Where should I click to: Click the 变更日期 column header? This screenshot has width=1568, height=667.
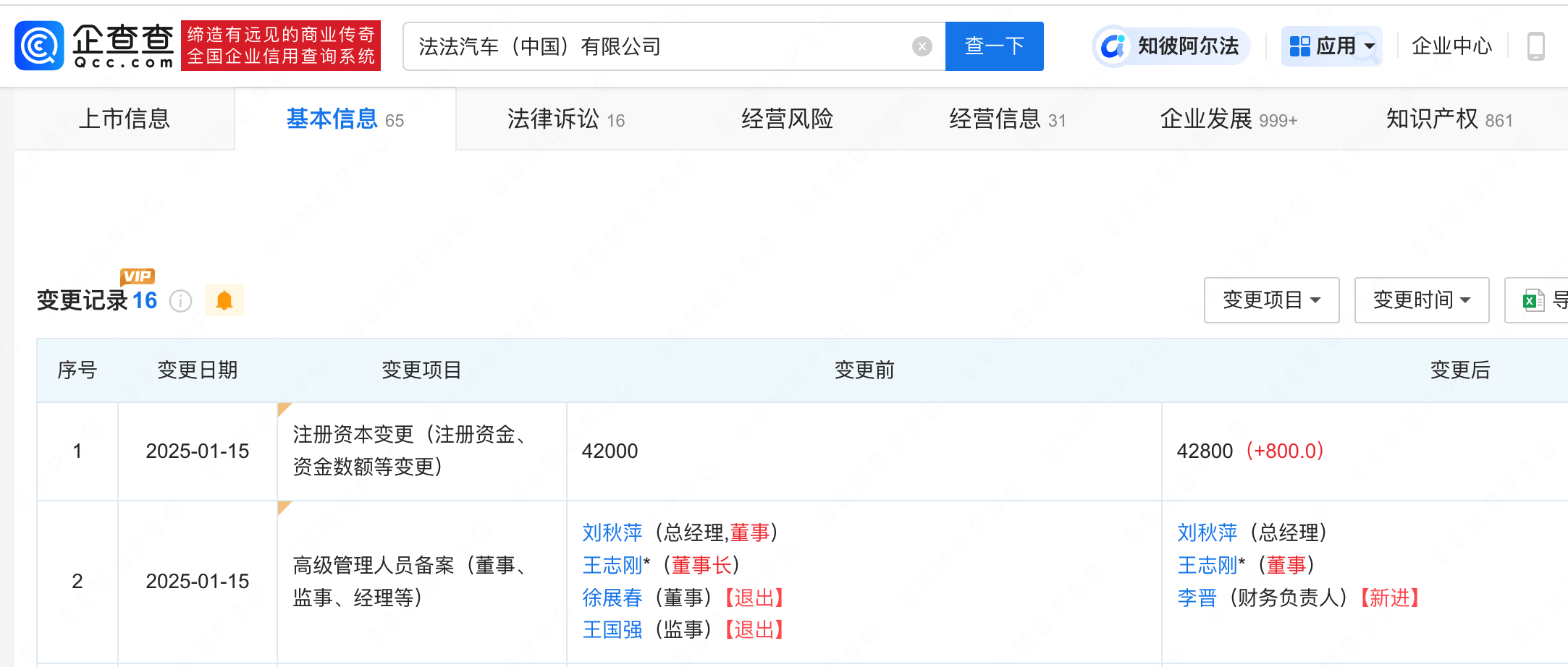click(198, 370)
